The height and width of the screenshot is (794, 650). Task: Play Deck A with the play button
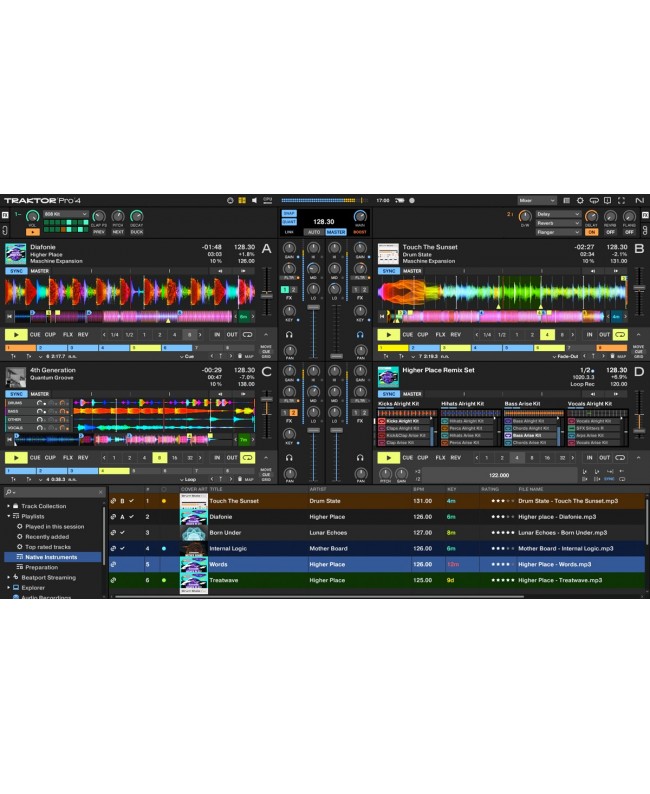click(16, 335)
